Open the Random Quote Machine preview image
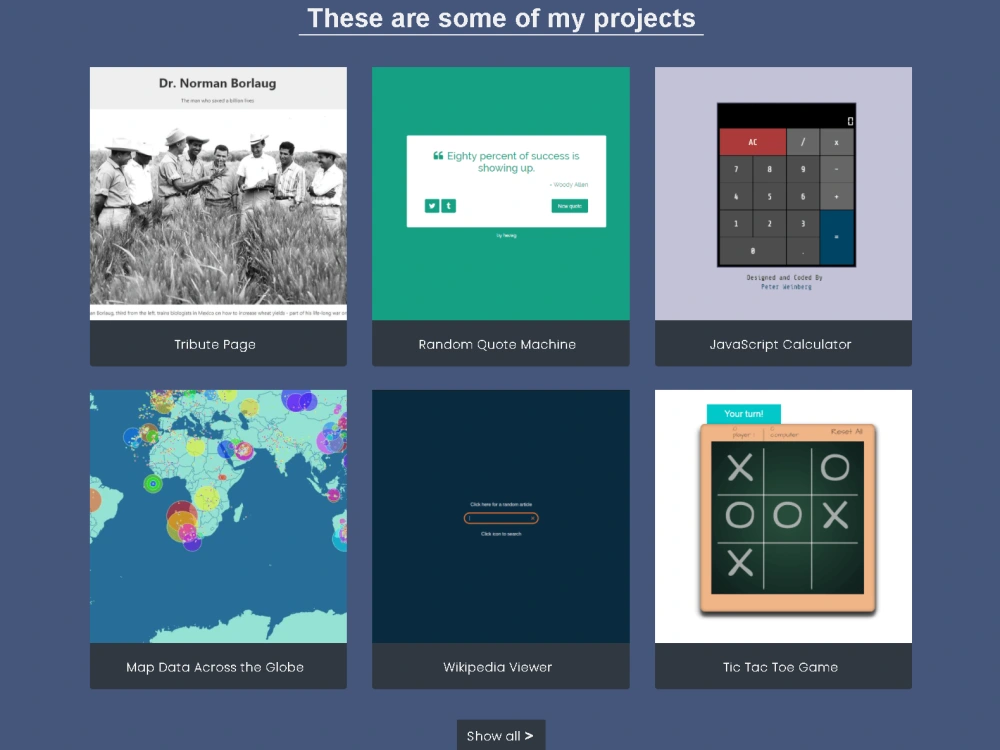 point(501,193)
